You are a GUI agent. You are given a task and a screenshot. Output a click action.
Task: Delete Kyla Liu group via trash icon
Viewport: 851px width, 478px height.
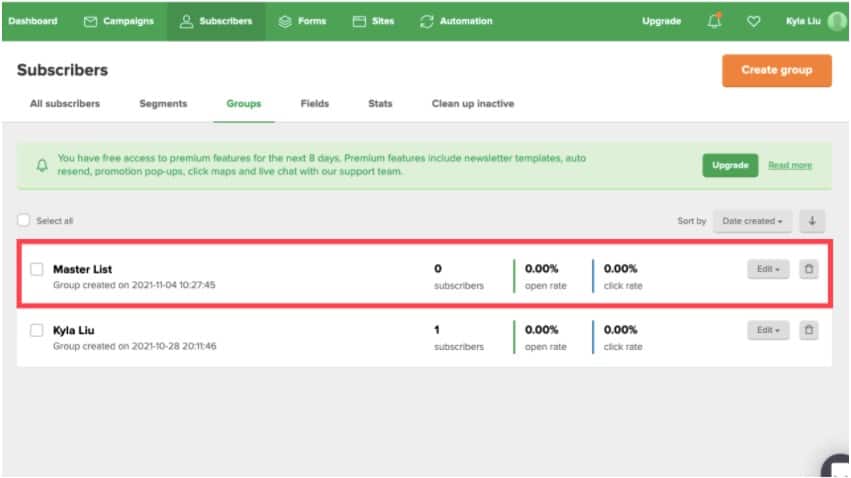coord(809,330)
